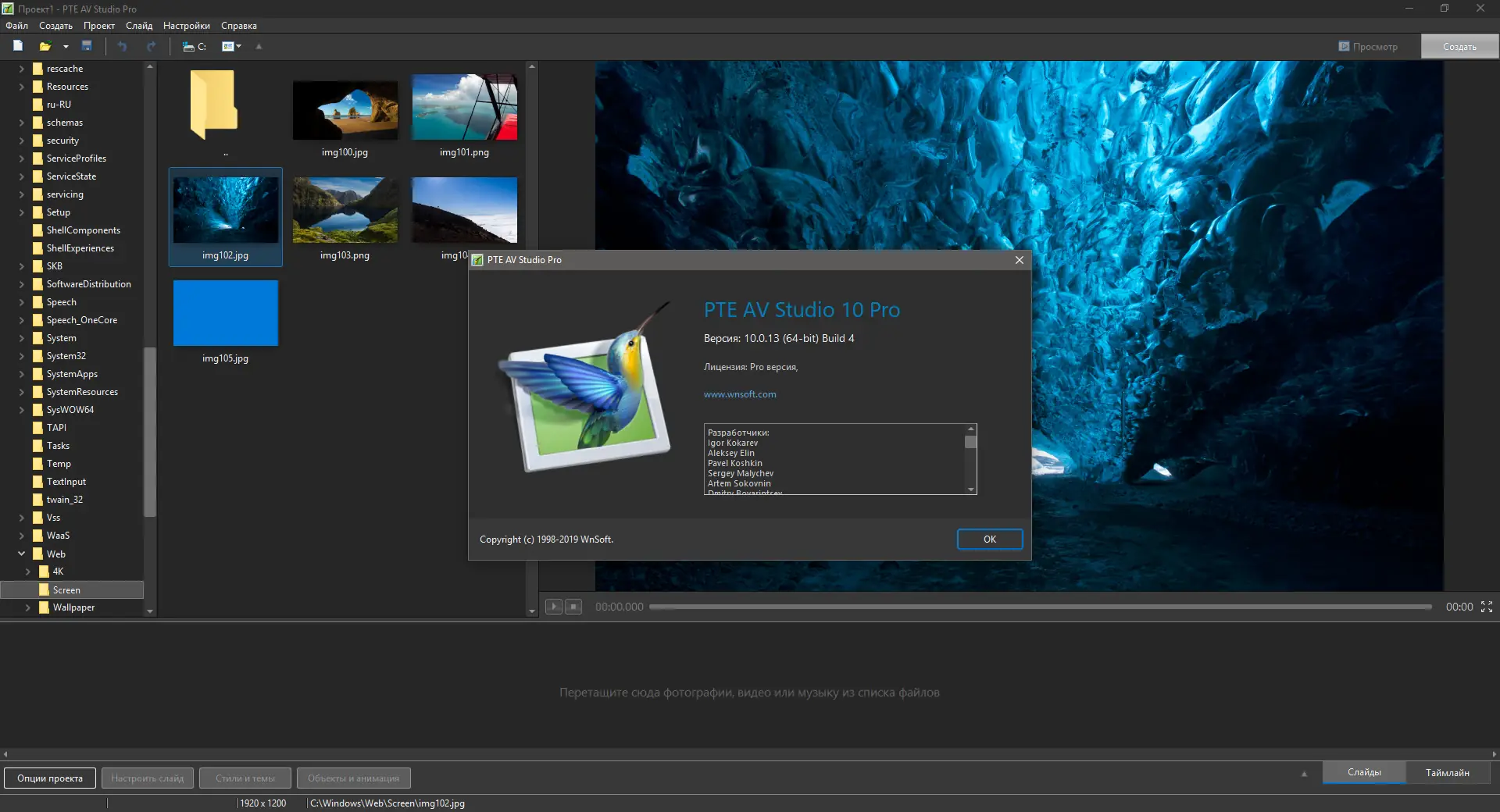Screen dimensions: 1500x812
Task: Click the down arrow of the developers list
Action: tap(971, 490)
